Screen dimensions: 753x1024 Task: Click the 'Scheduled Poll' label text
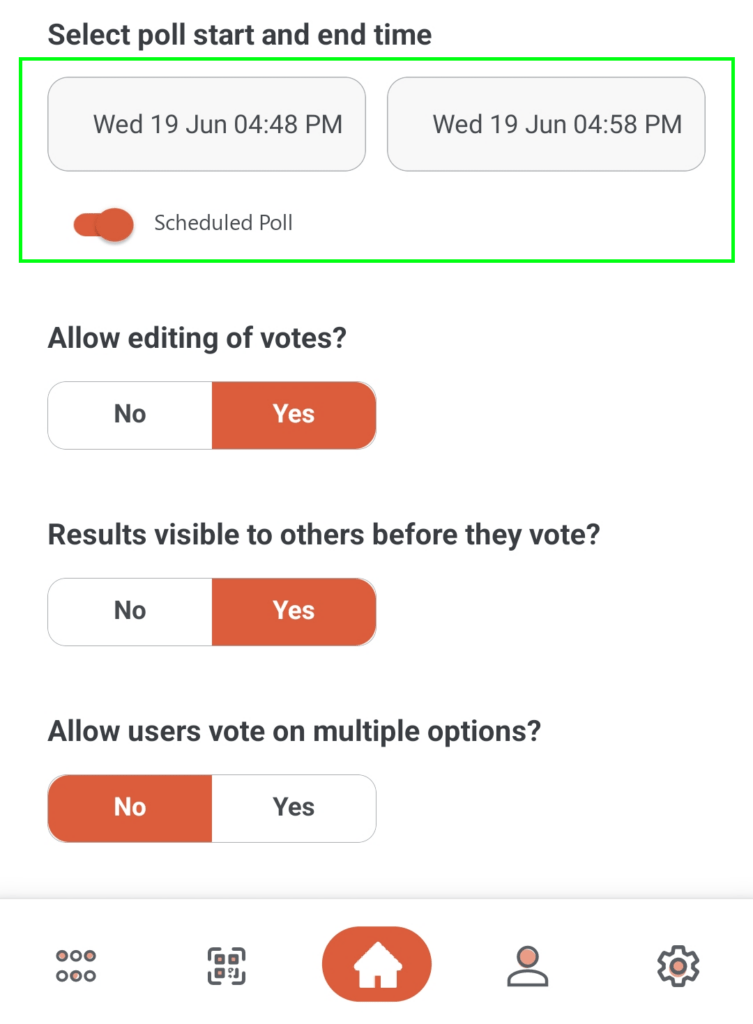tap(223, 223)
